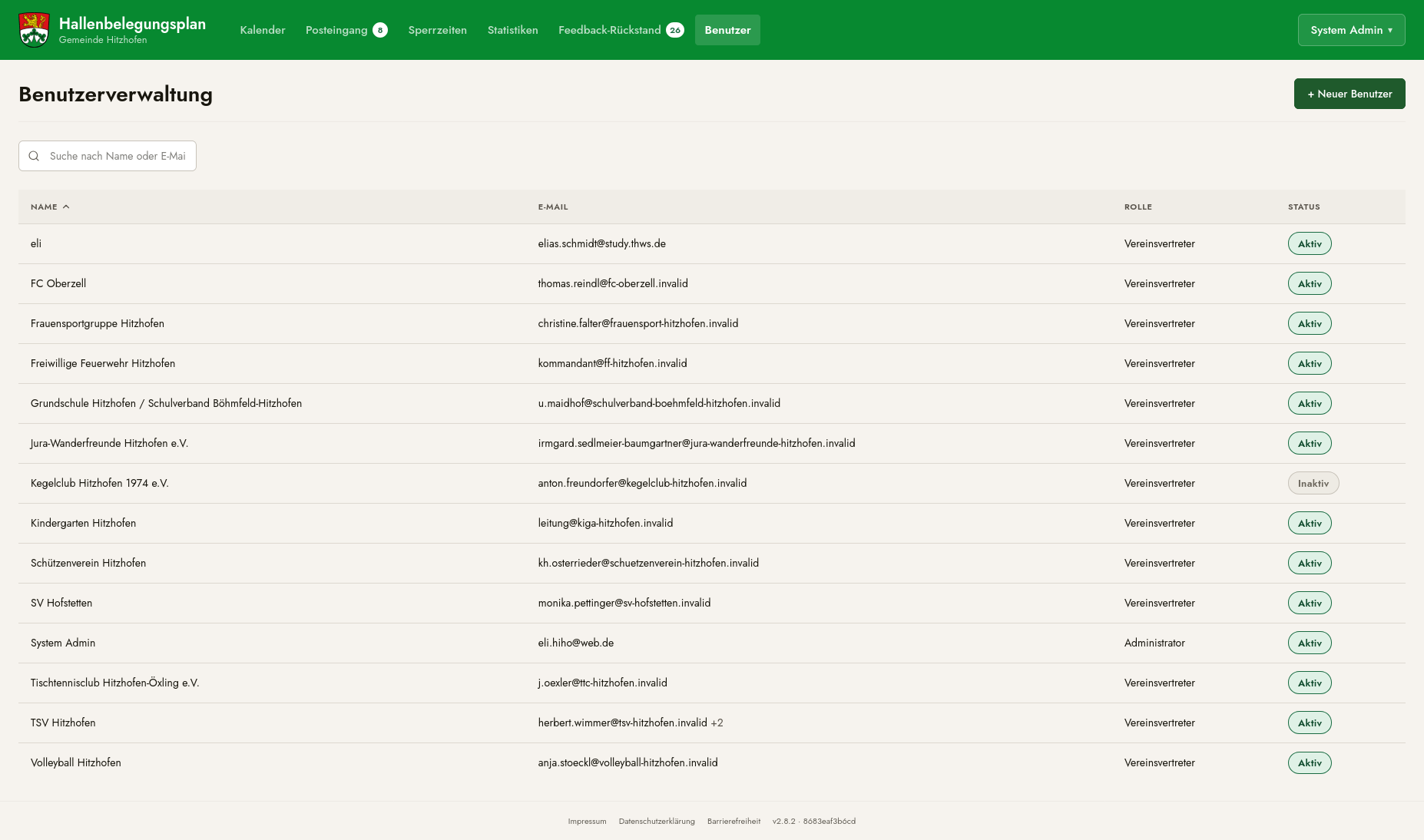Click the Feedback-Rückstand badge showing 26

point(675,30)
